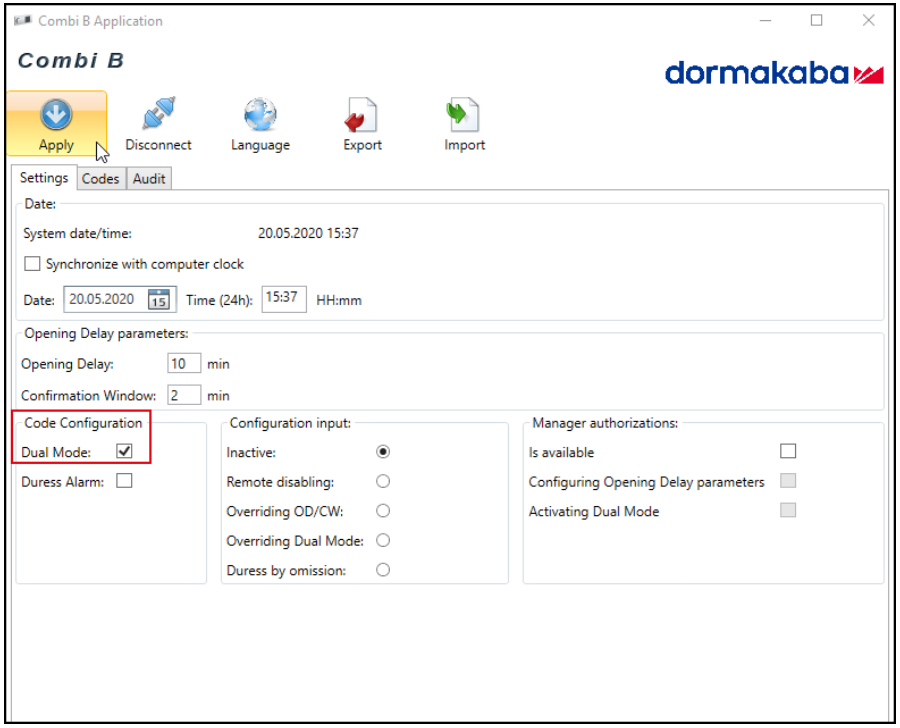Click the dormakaba logo
This screenshot has width=900, height=728.
[x=774, y=73]
